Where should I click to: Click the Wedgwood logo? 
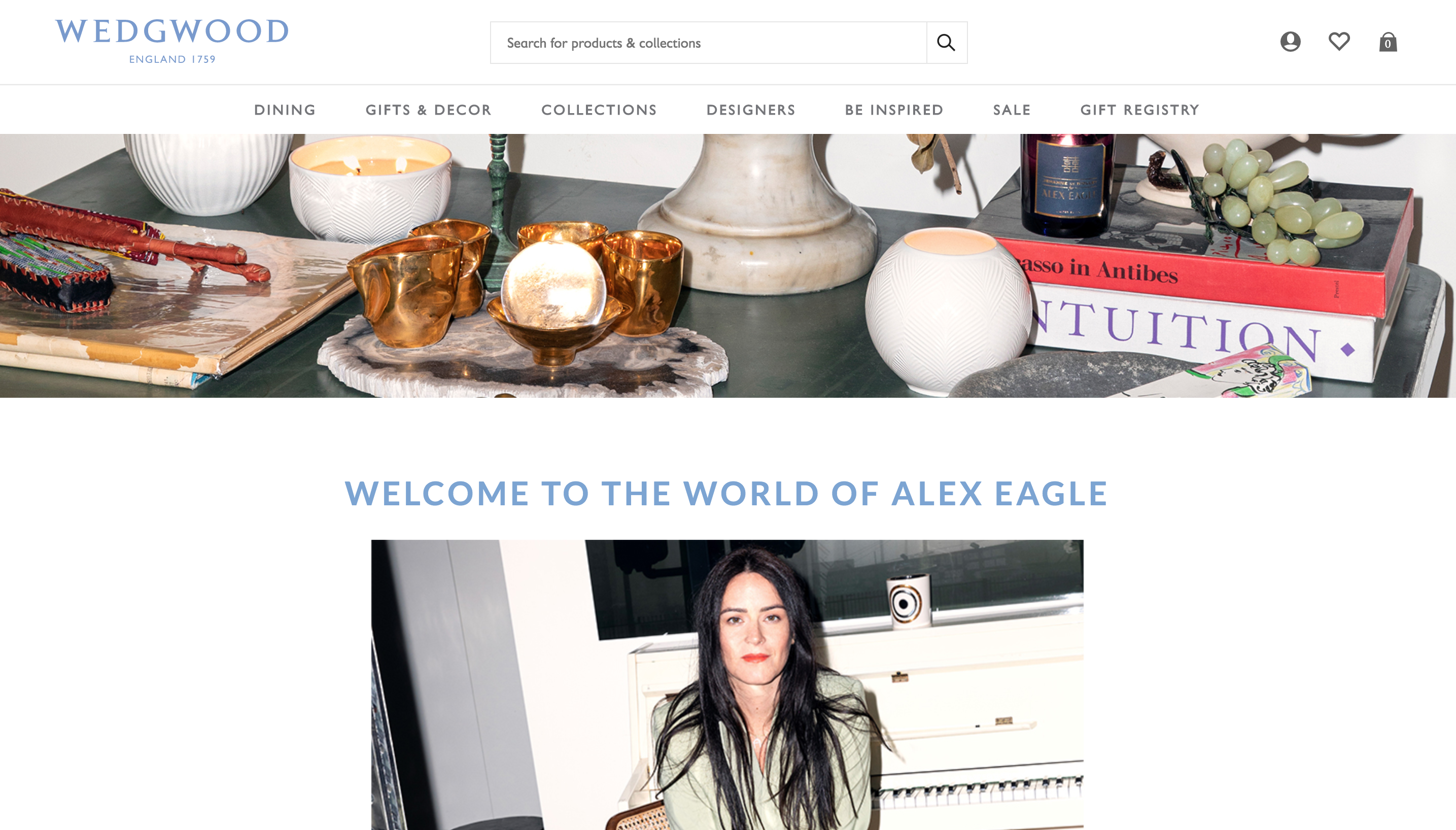pos(172,41)
